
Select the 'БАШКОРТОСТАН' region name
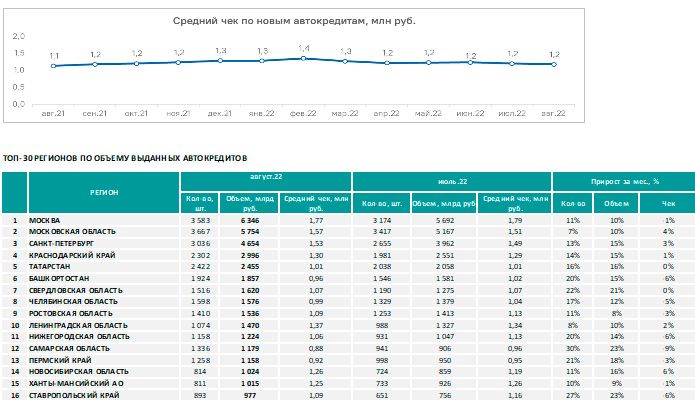(59, 278)
